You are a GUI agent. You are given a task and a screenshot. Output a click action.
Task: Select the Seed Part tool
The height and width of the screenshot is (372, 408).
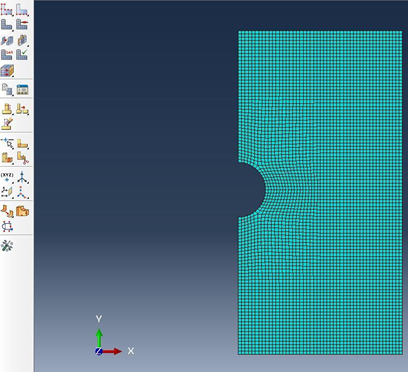[7, 9]
